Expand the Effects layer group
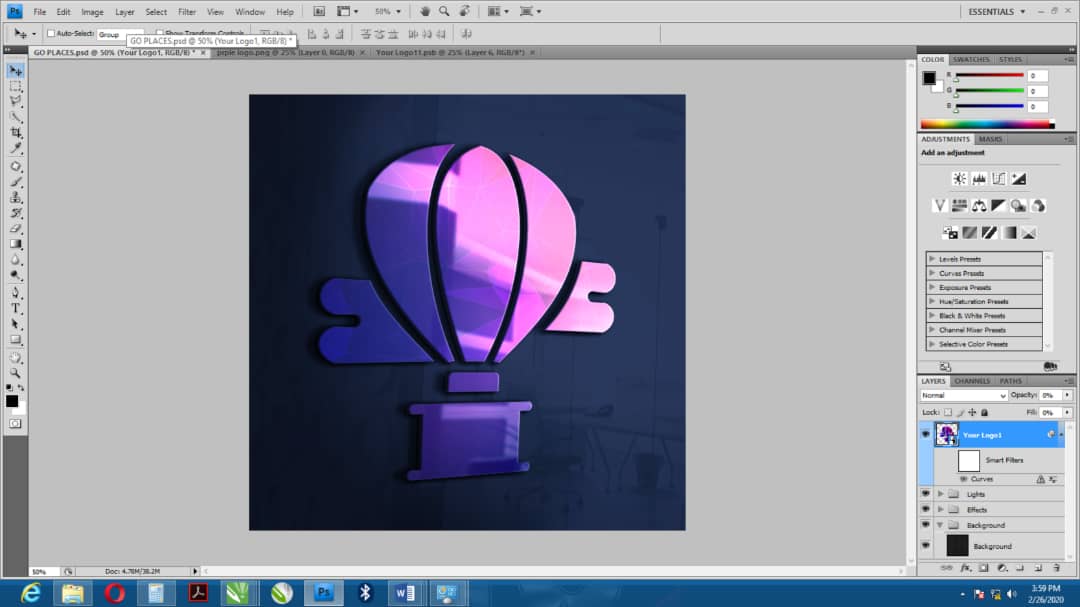 click(x=940, y=510)
